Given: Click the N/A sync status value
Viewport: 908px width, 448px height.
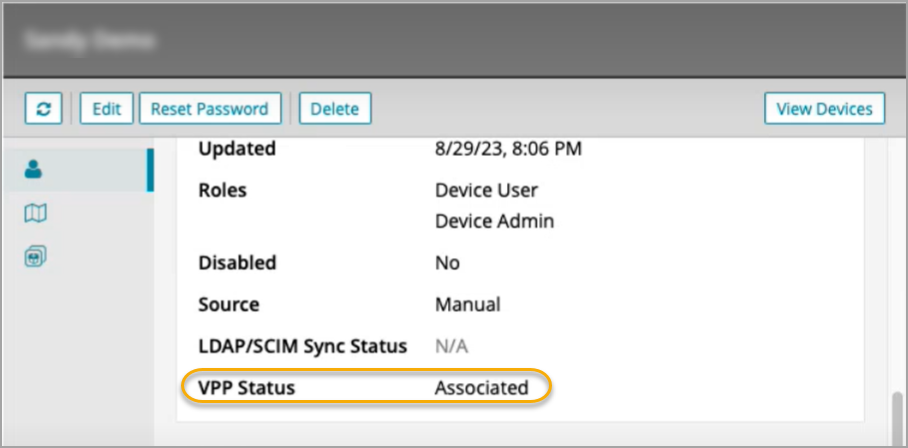Looking at the screenshot, I should 451,346.
